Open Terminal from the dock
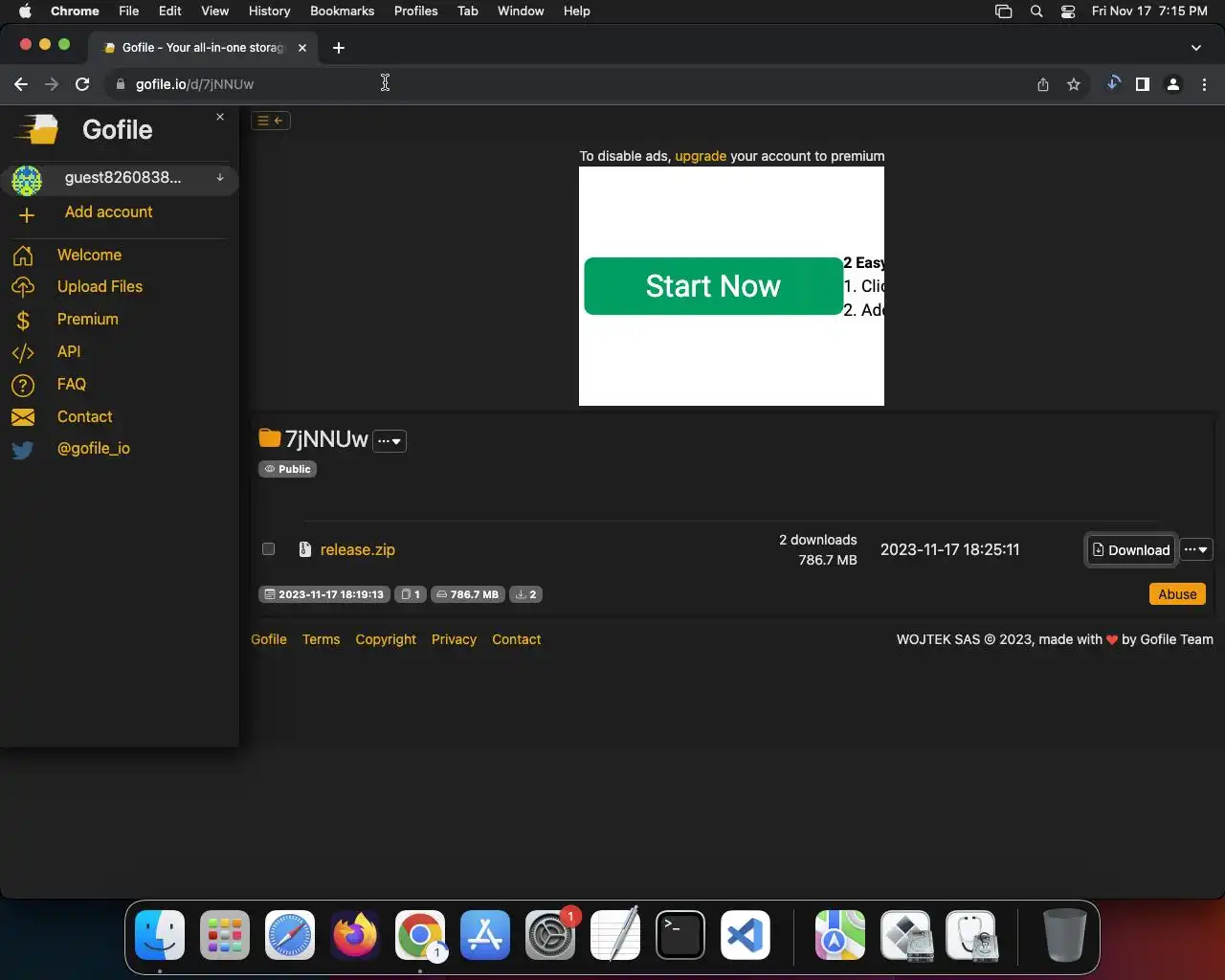The width and height of the screenshot is (1225, 980). [680, 935]
